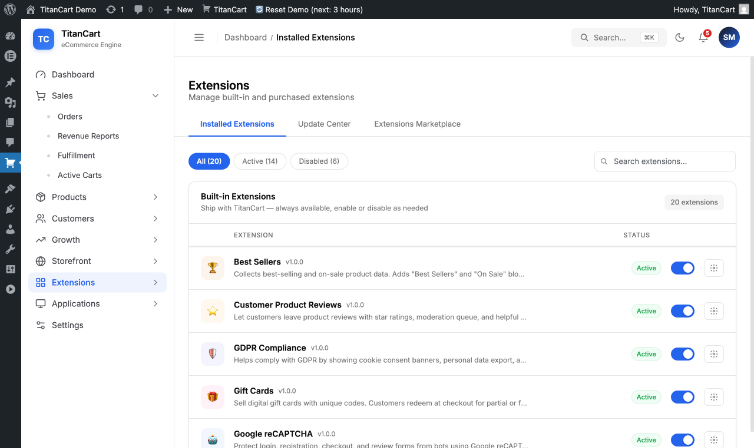This screenshot has height=448, width=754.
Task: Open GDPR Compliance options grid icon
Action: tap(714, 354)
